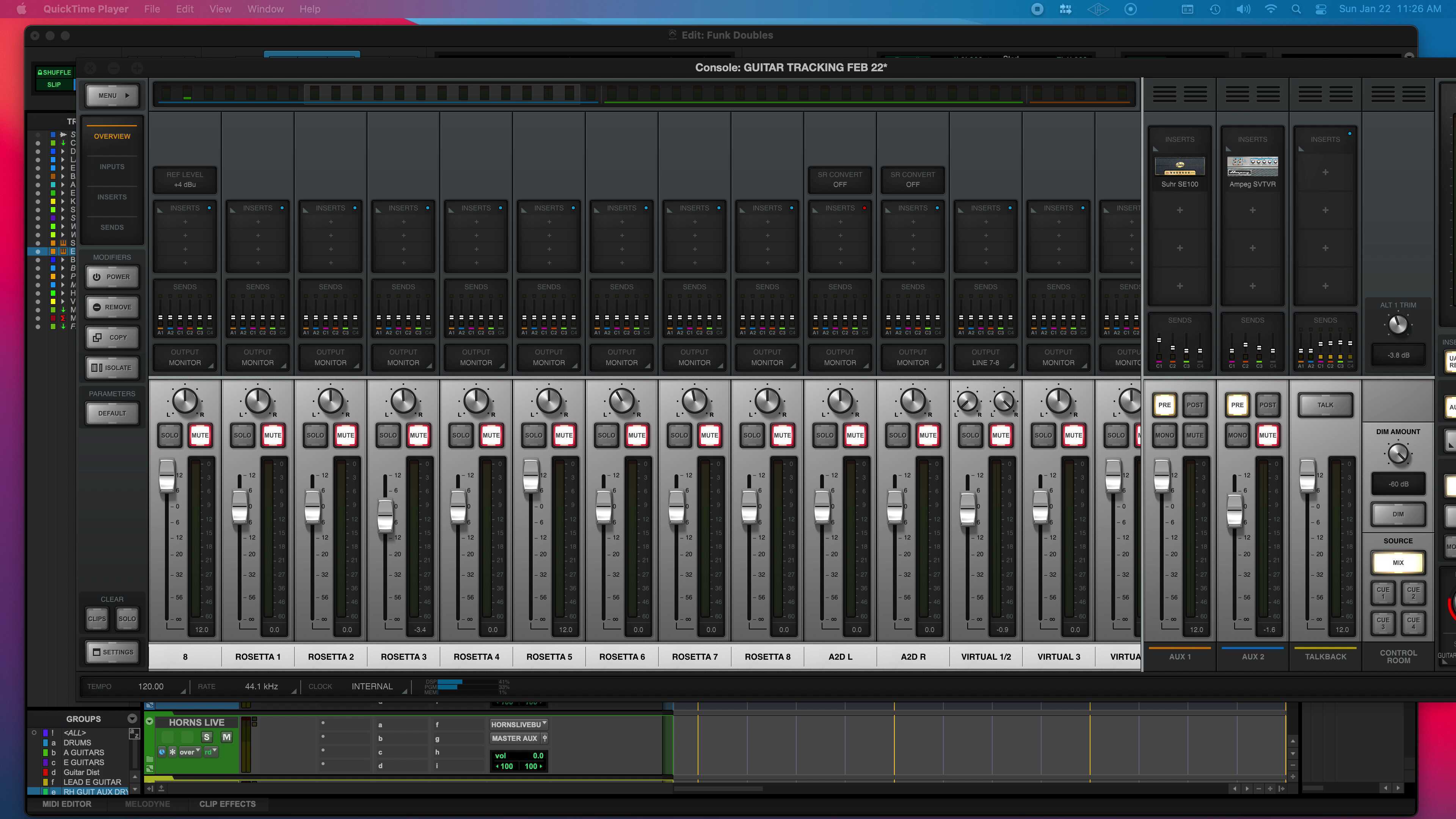The width and height of the screenshot is (1456, 819).
Task: Click the Remove modifier button
Action: [112, 308]
